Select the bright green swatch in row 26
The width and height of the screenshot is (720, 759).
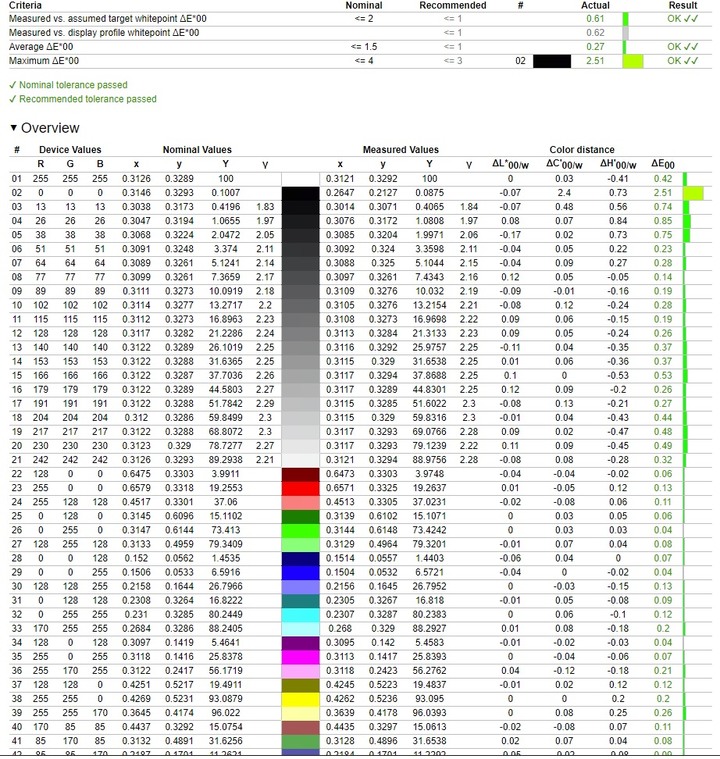click(301, 531)
